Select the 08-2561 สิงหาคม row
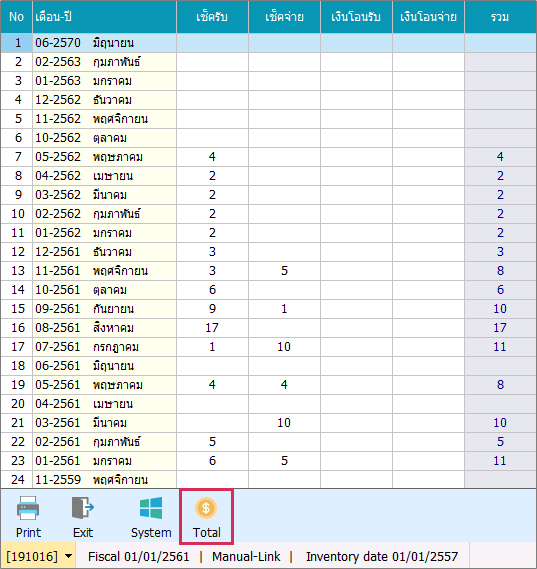This screenshot has height=569, width=537. [268, 328]
